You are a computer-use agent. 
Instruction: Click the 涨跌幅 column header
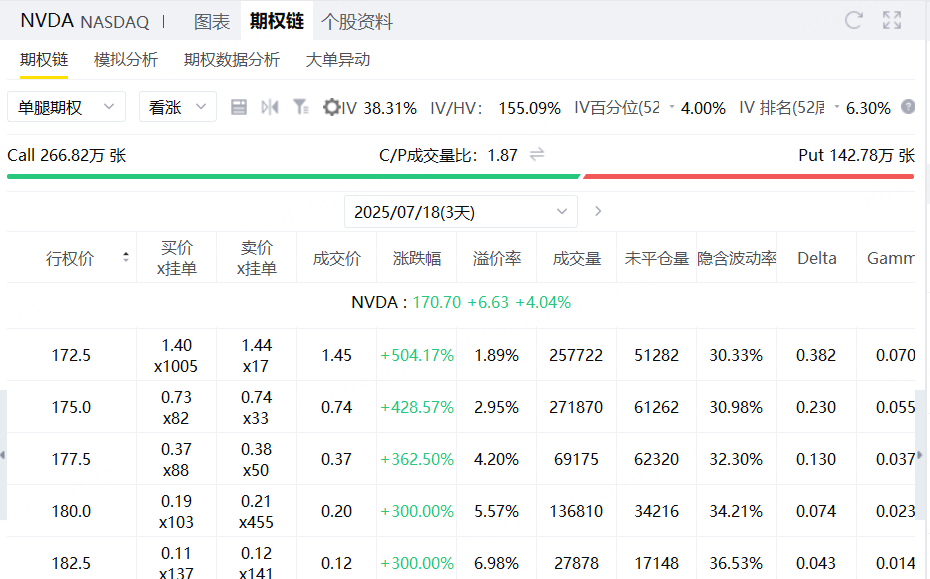click(x=417, y=258)
